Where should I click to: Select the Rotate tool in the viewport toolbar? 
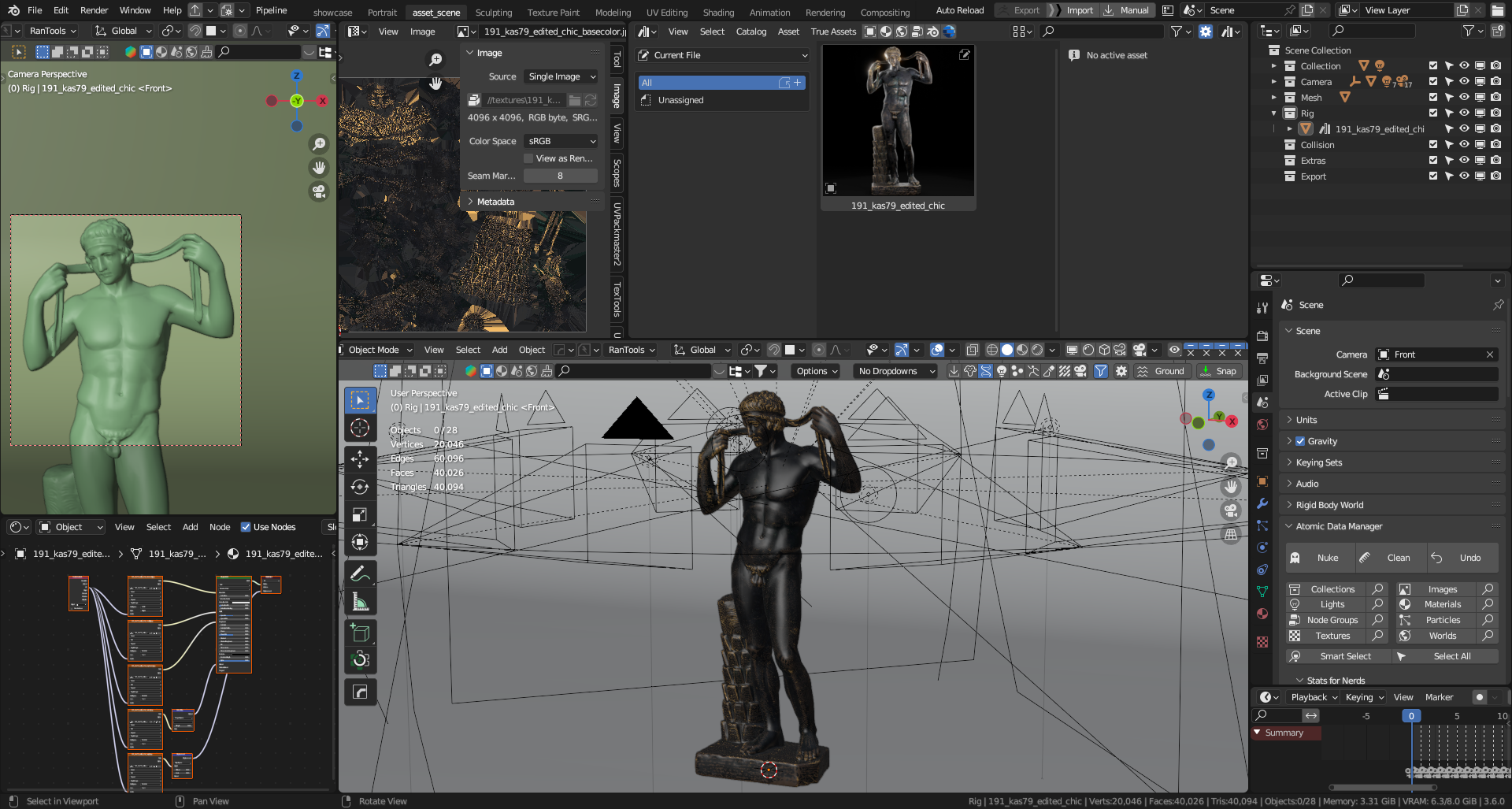pyautogui.click(x=360, y=487)
